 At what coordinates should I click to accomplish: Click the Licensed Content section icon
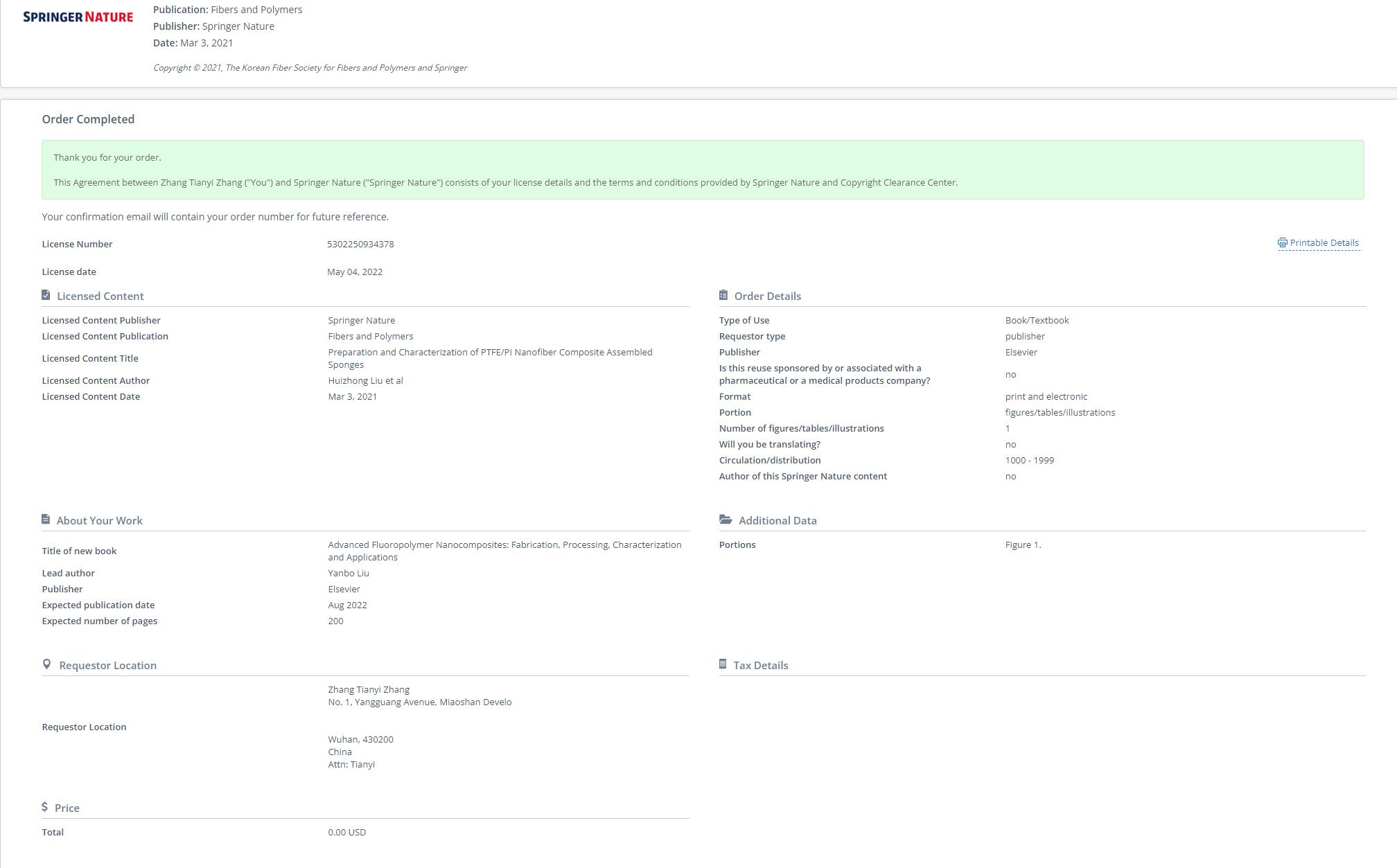[x=46, y=295]
